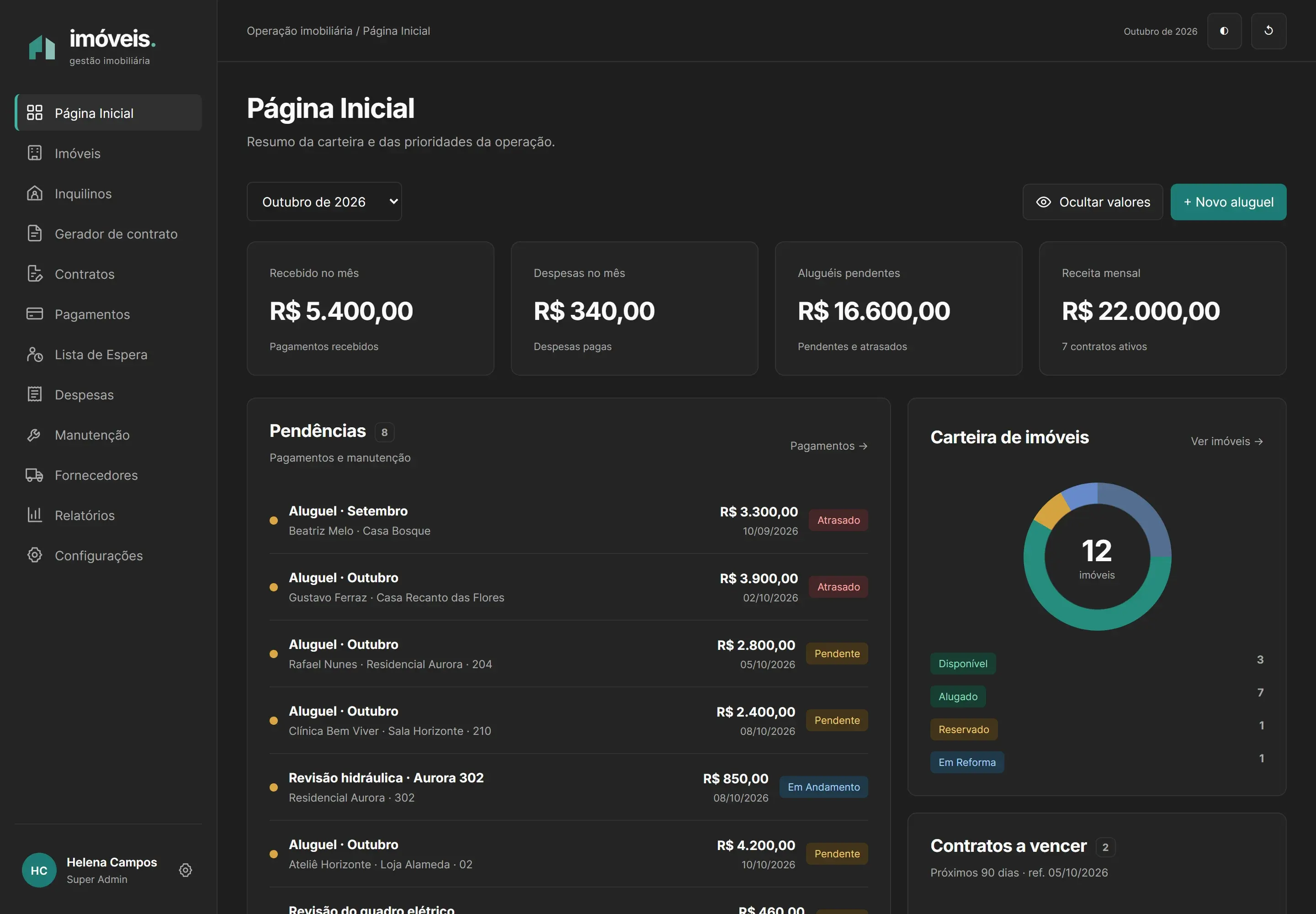Viewport: 1316px width, 914px height.
Task: Select Ateliê Horizonte Loja Alameda row
Action: point(568,854)
